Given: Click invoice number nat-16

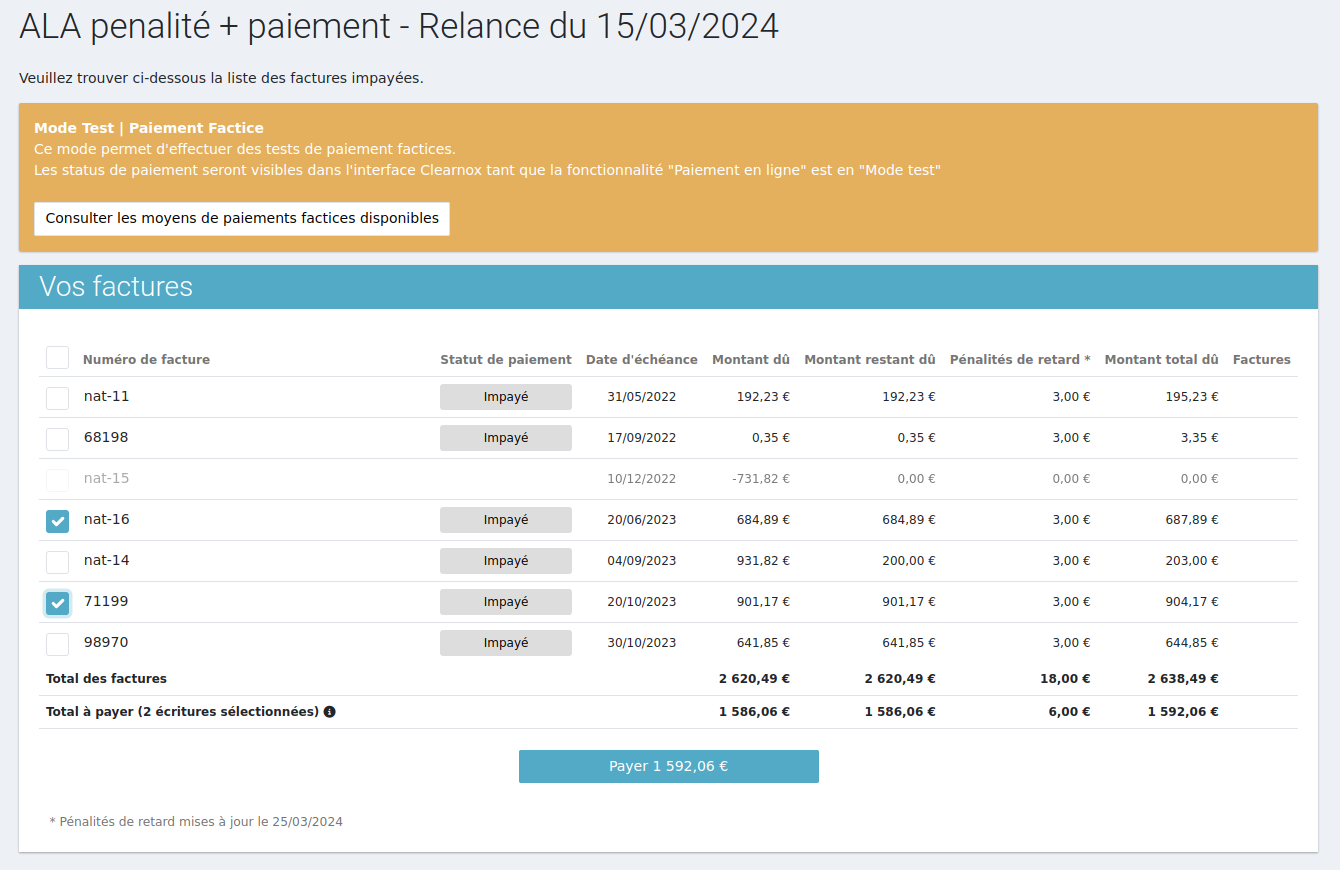Looking at the screenshot, I should click(106, 519).
